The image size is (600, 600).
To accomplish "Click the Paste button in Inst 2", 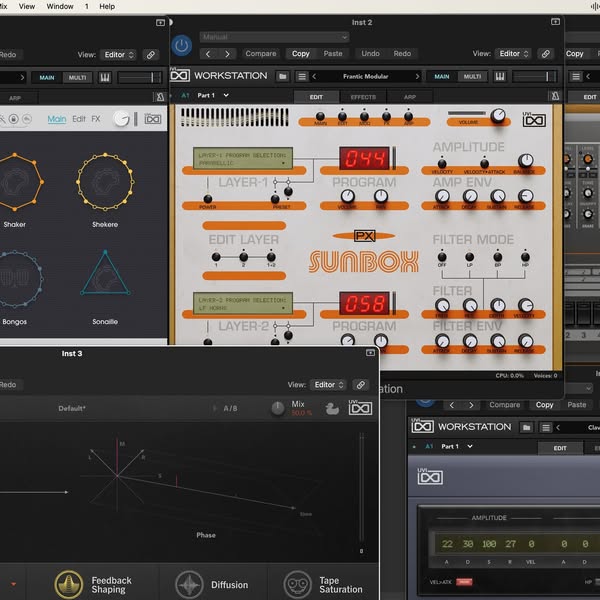I will (x=333, y=54).
